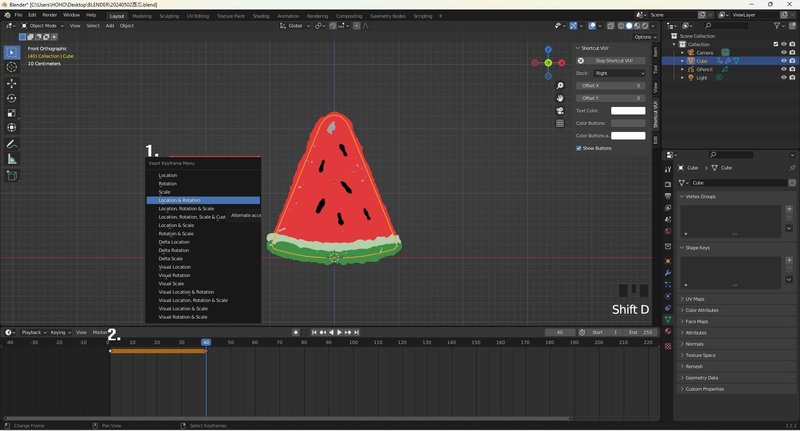Toggle auto keying record button
The image size is (800, 431).
[295, 332]
